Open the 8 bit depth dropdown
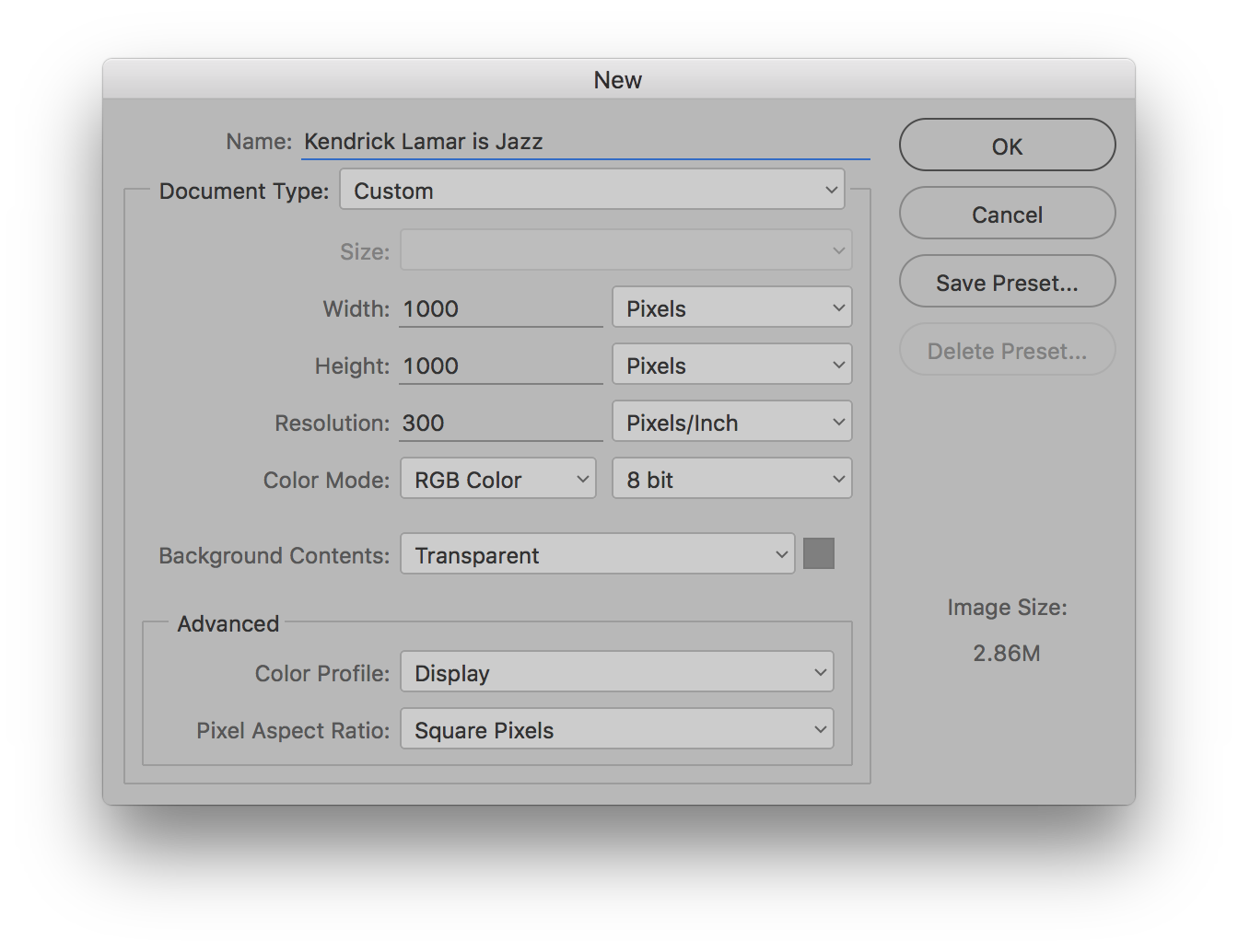This screenshot has width=1238, height=952. 731,479
